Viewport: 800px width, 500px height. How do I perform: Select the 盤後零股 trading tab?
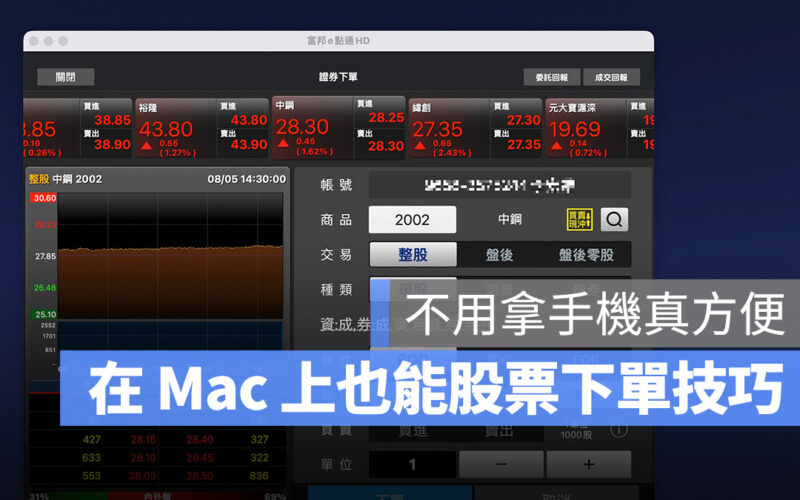586,254
